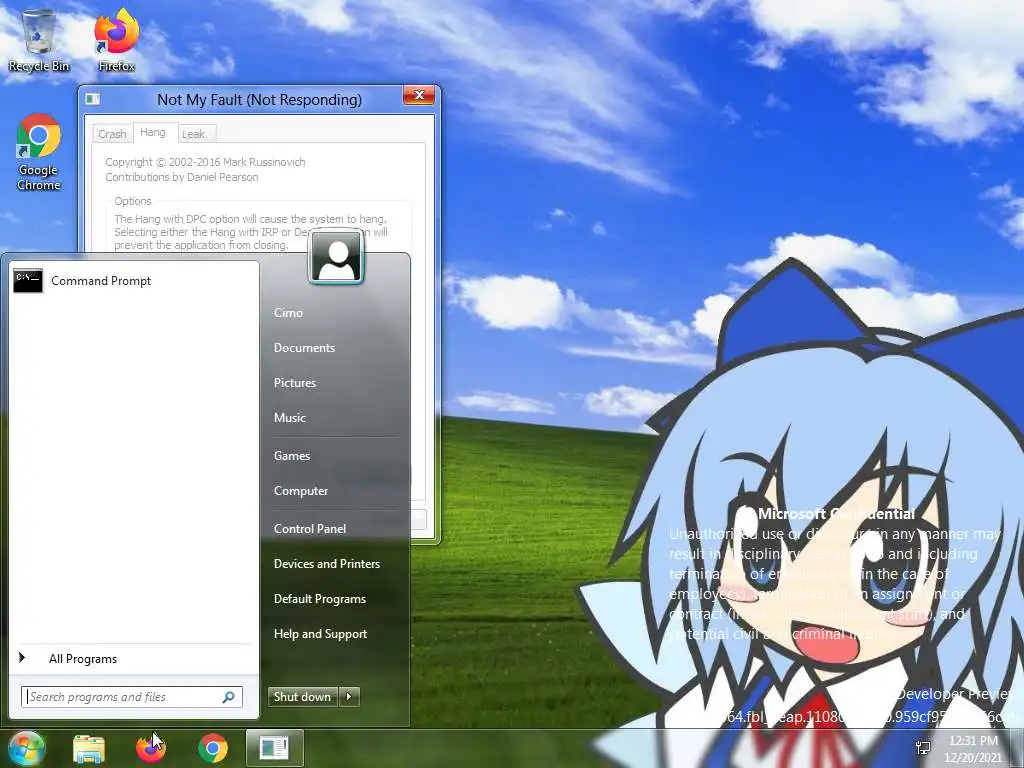Select the Hang tab
Image resolution: width=1024 pixels, height=768 pixels.
tap(153, 133)
